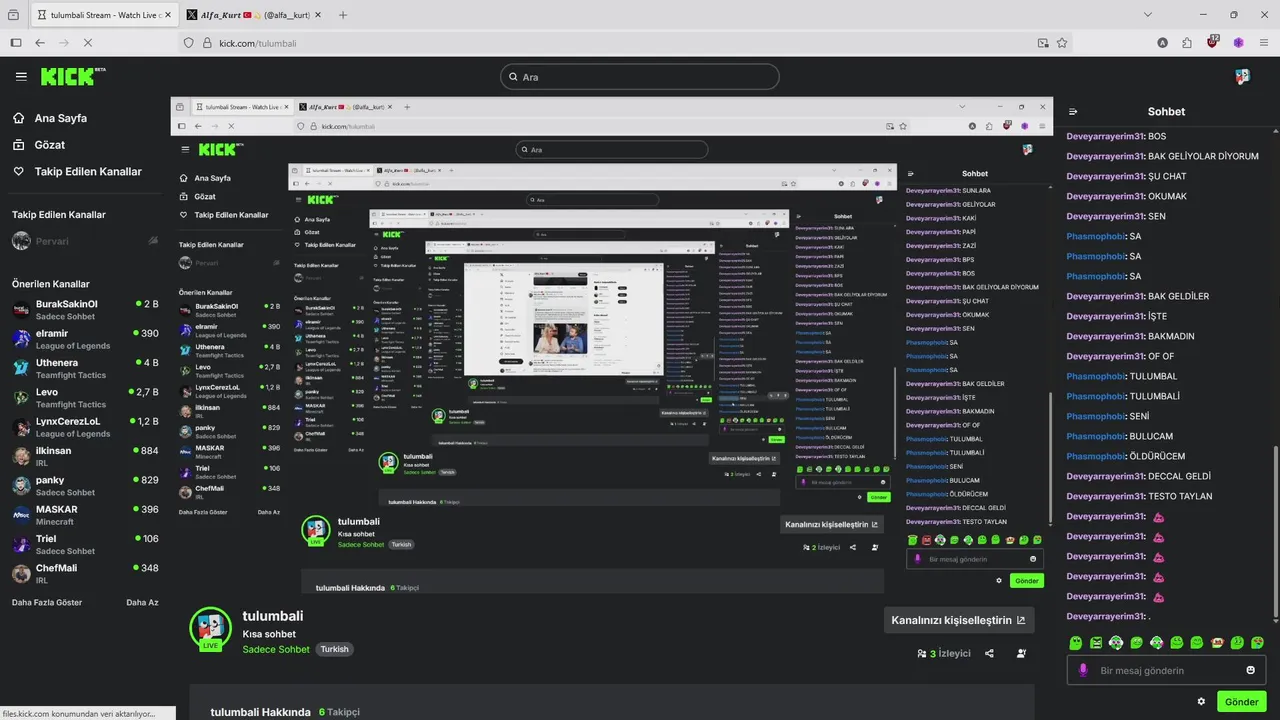Click the Turkish language tag

[x=334, y=650]
